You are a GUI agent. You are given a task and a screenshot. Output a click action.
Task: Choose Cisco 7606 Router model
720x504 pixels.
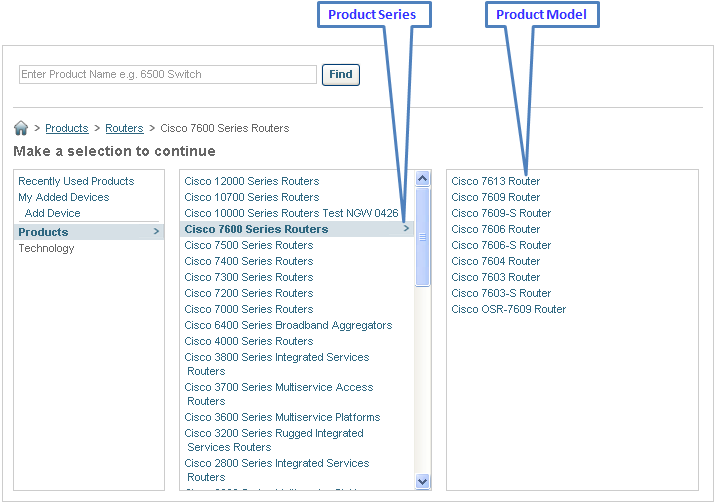pos(495,230)
